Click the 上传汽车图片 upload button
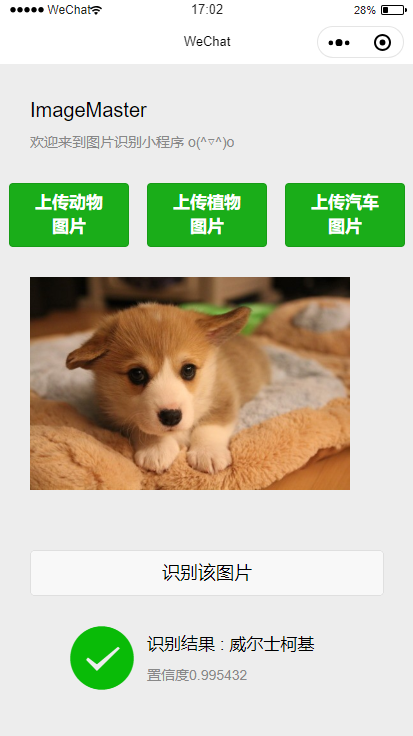This screenshot has height=736, width=413. (x=345, y=215)
